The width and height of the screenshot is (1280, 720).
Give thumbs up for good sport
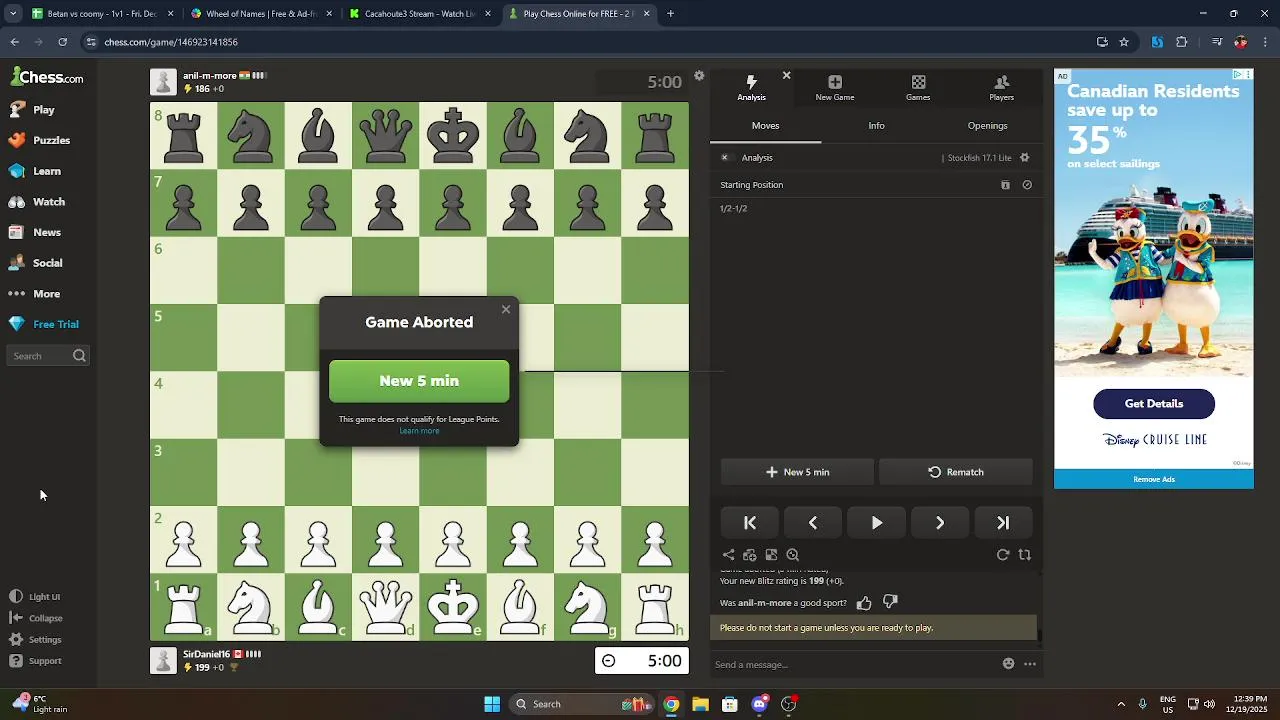(864, 603)
